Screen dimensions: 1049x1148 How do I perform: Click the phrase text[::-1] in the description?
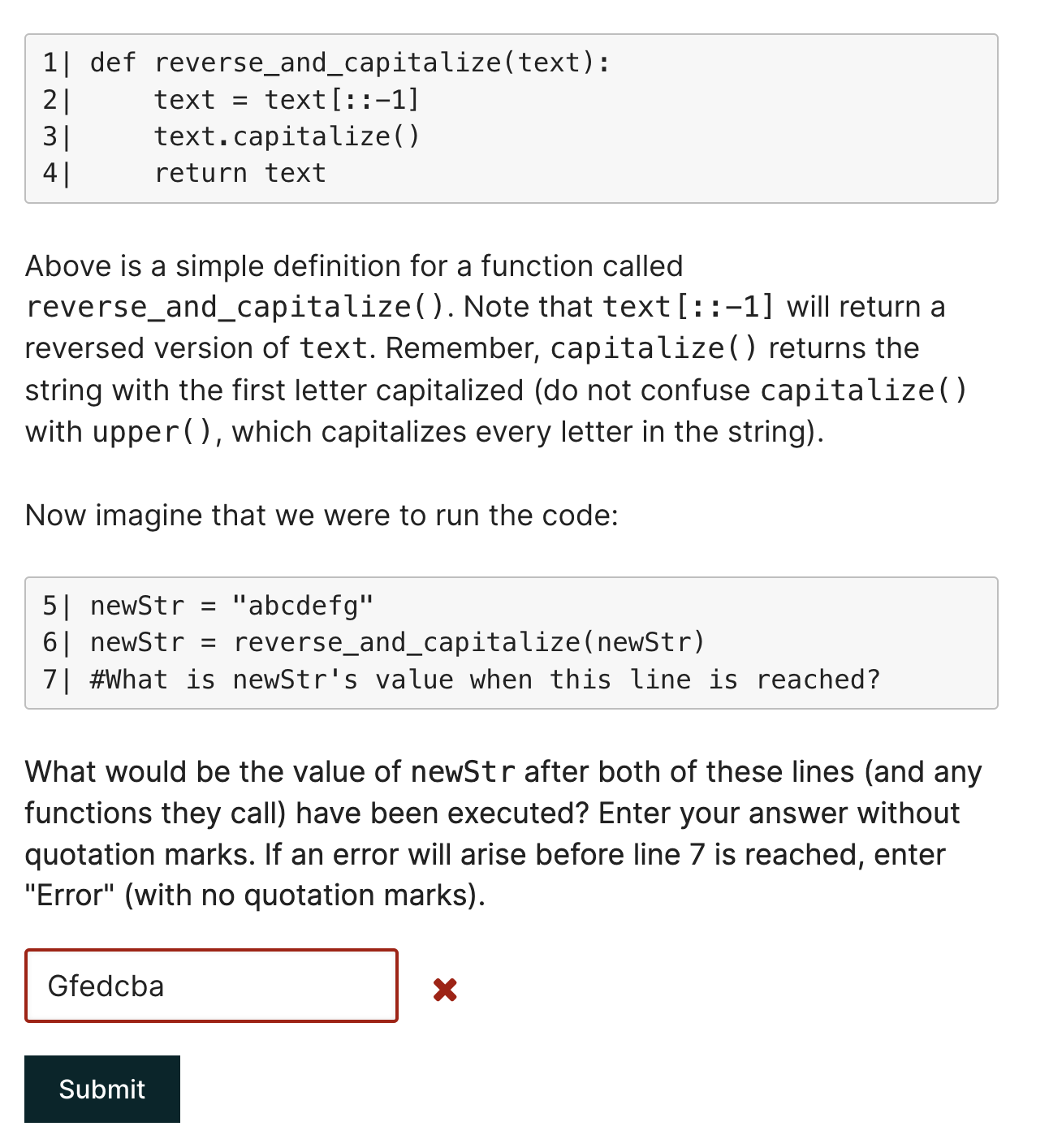(689, 306)
